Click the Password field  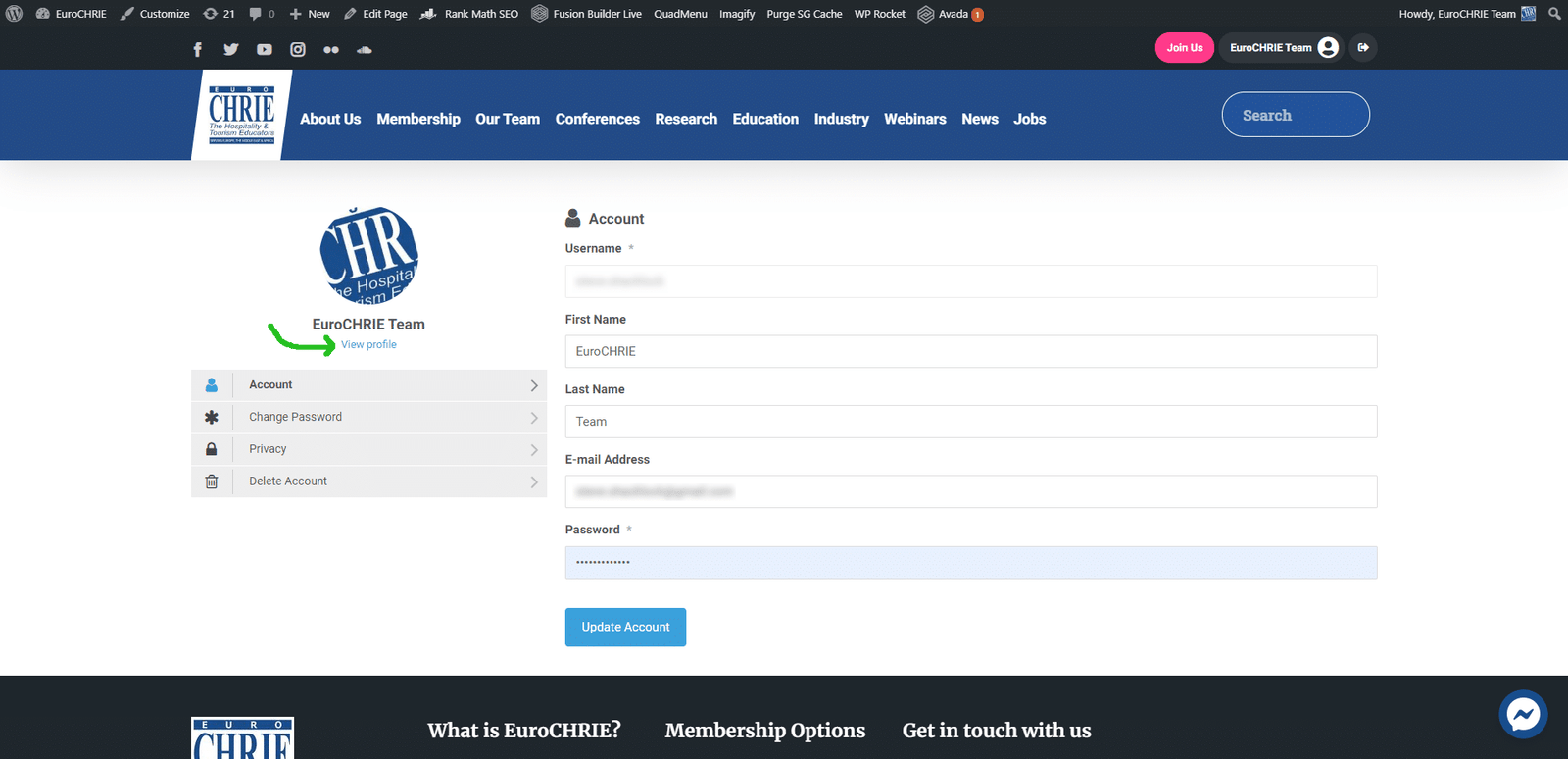(971, 562)
